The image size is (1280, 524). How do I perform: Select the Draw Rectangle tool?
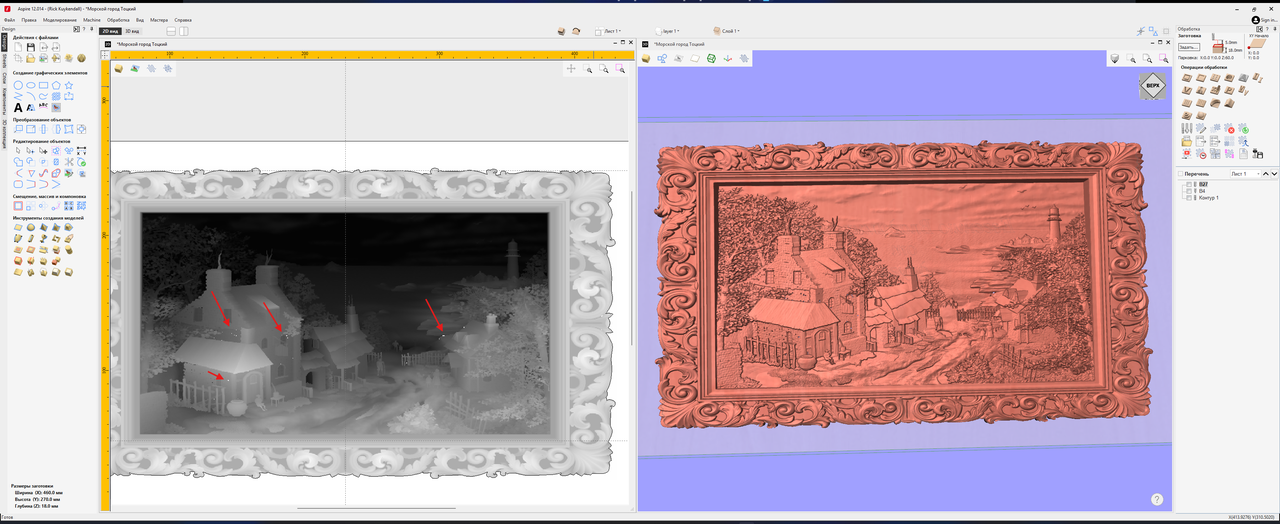[x=43, y=85]
